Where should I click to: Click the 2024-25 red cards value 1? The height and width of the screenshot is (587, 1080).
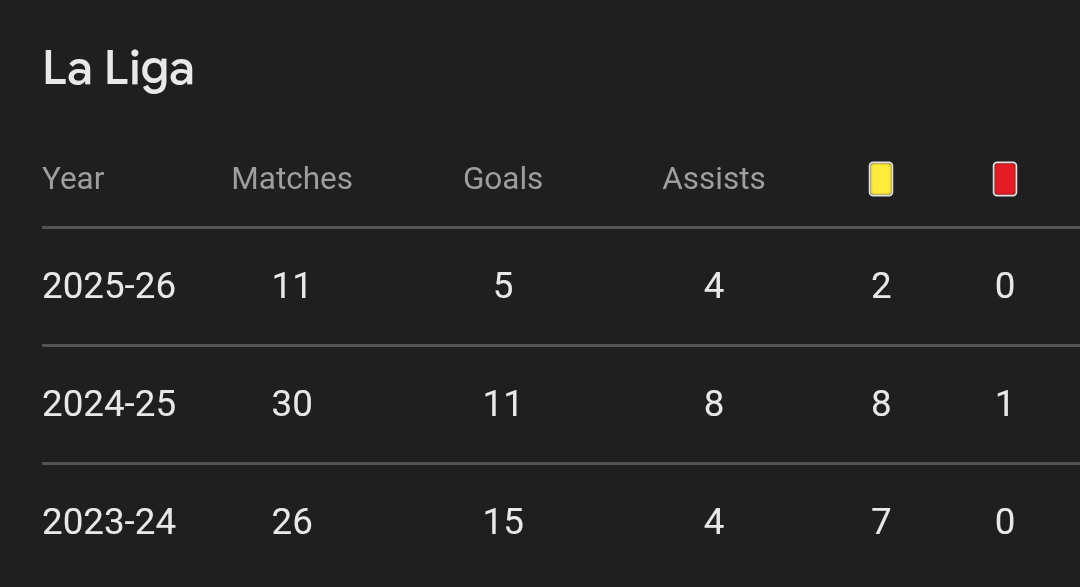point(1005,404)
